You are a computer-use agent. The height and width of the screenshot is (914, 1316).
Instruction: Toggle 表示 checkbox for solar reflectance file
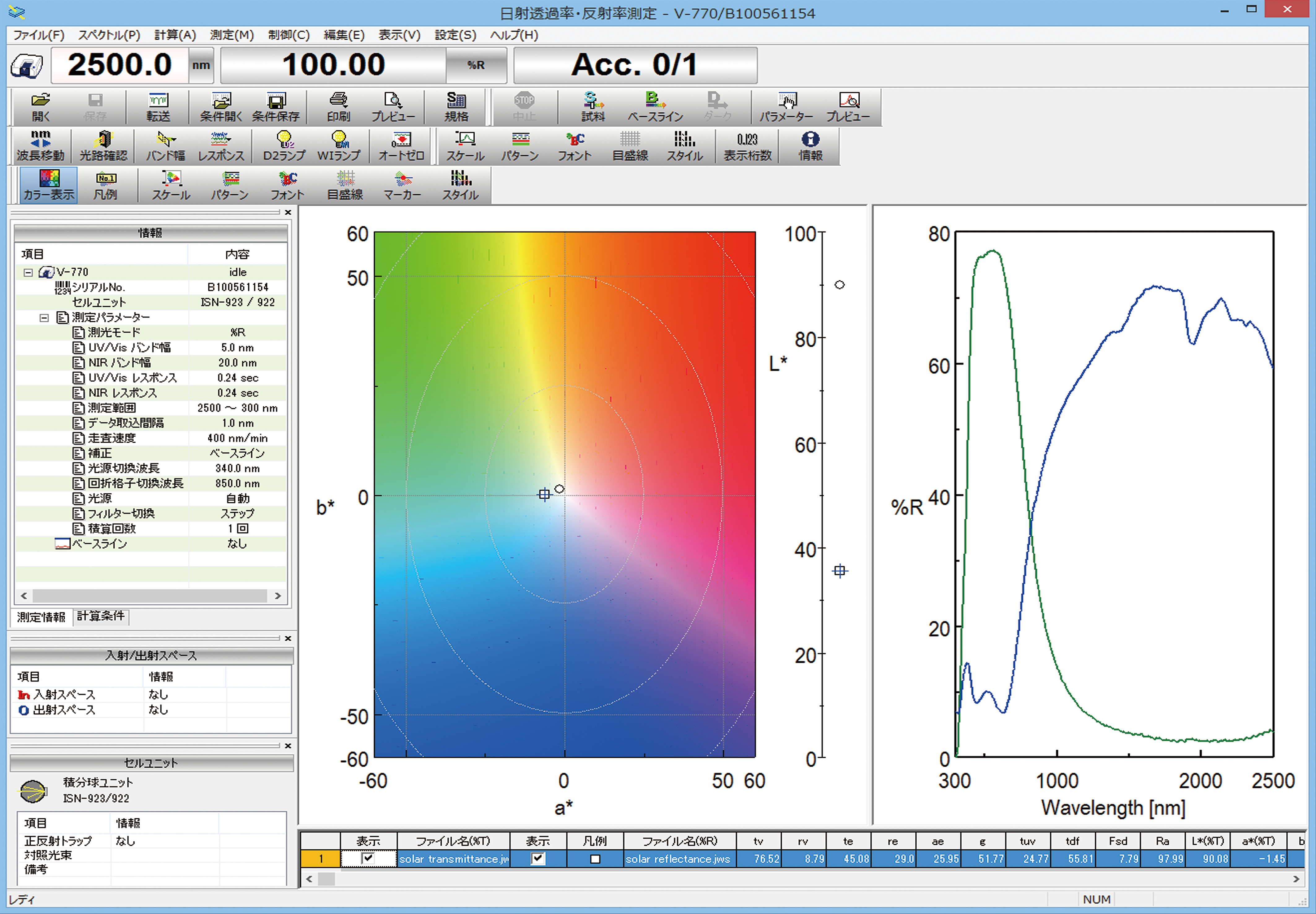[538, 859]
